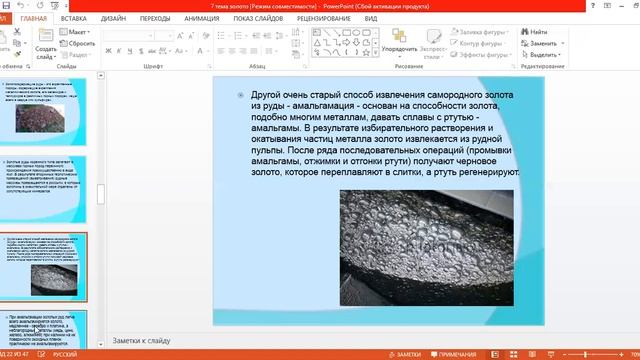Click the Cut scissors icon
Viewport: 640px width, 360px height.
click(x=17, y=32)
